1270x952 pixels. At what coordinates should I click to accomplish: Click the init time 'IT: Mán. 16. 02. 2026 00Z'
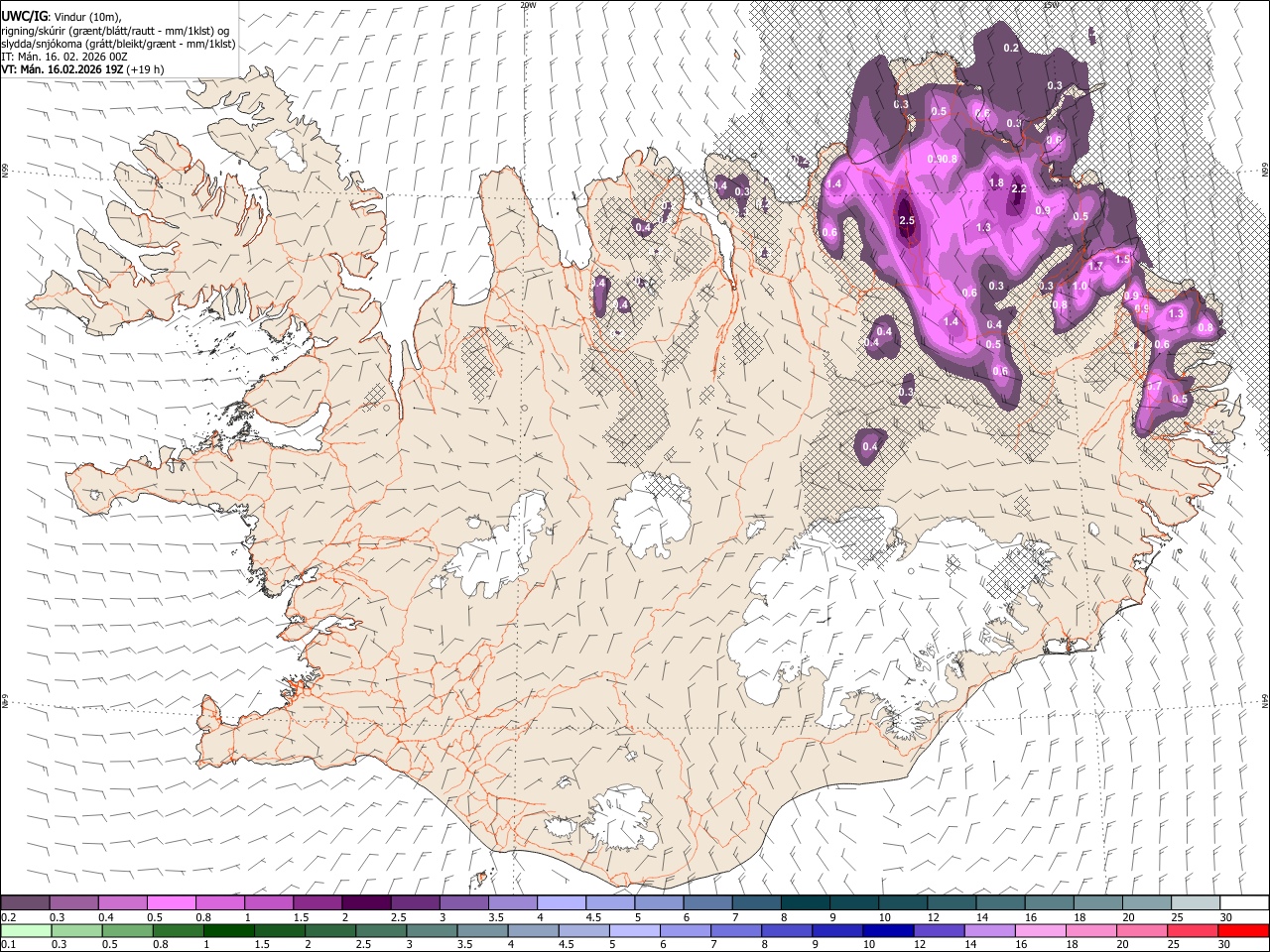point(64,57)
